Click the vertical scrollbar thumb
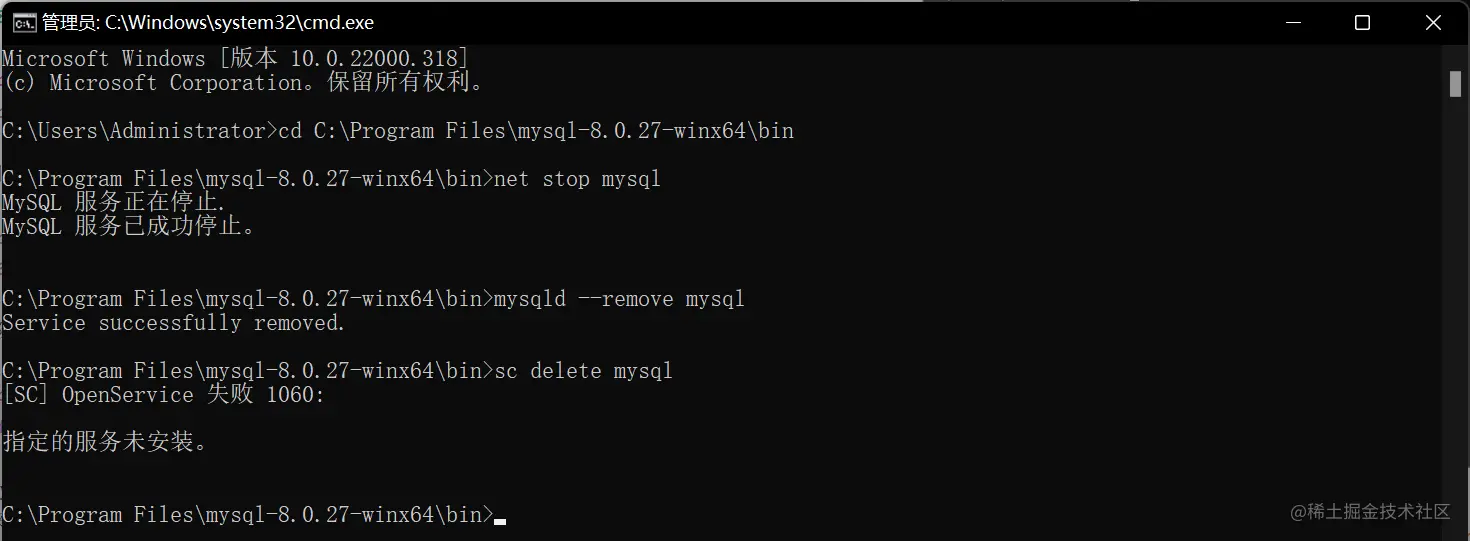Viewport: 1470px width, 541px height. click(1456, 84)
